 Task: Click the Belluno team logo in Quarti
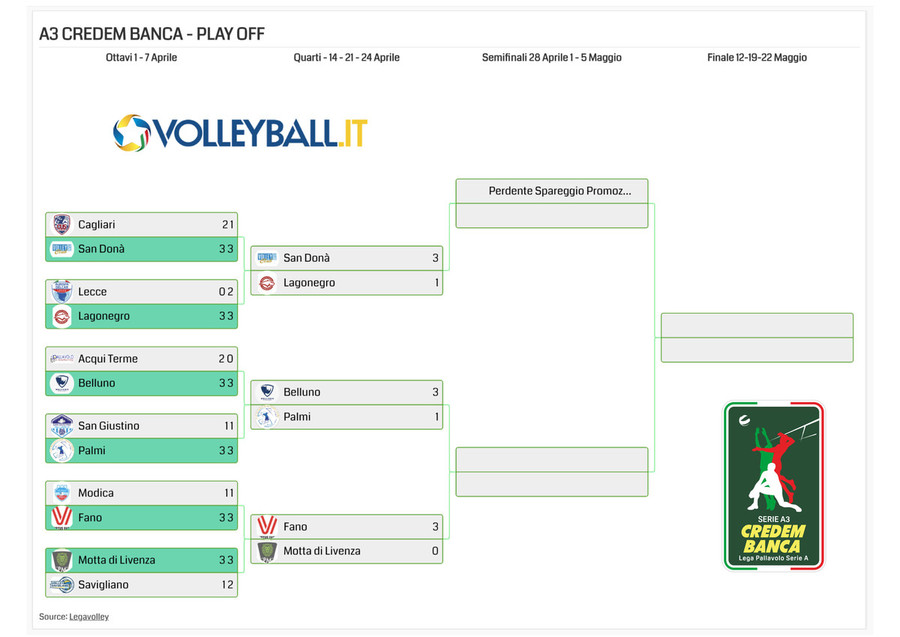[267, 392]
